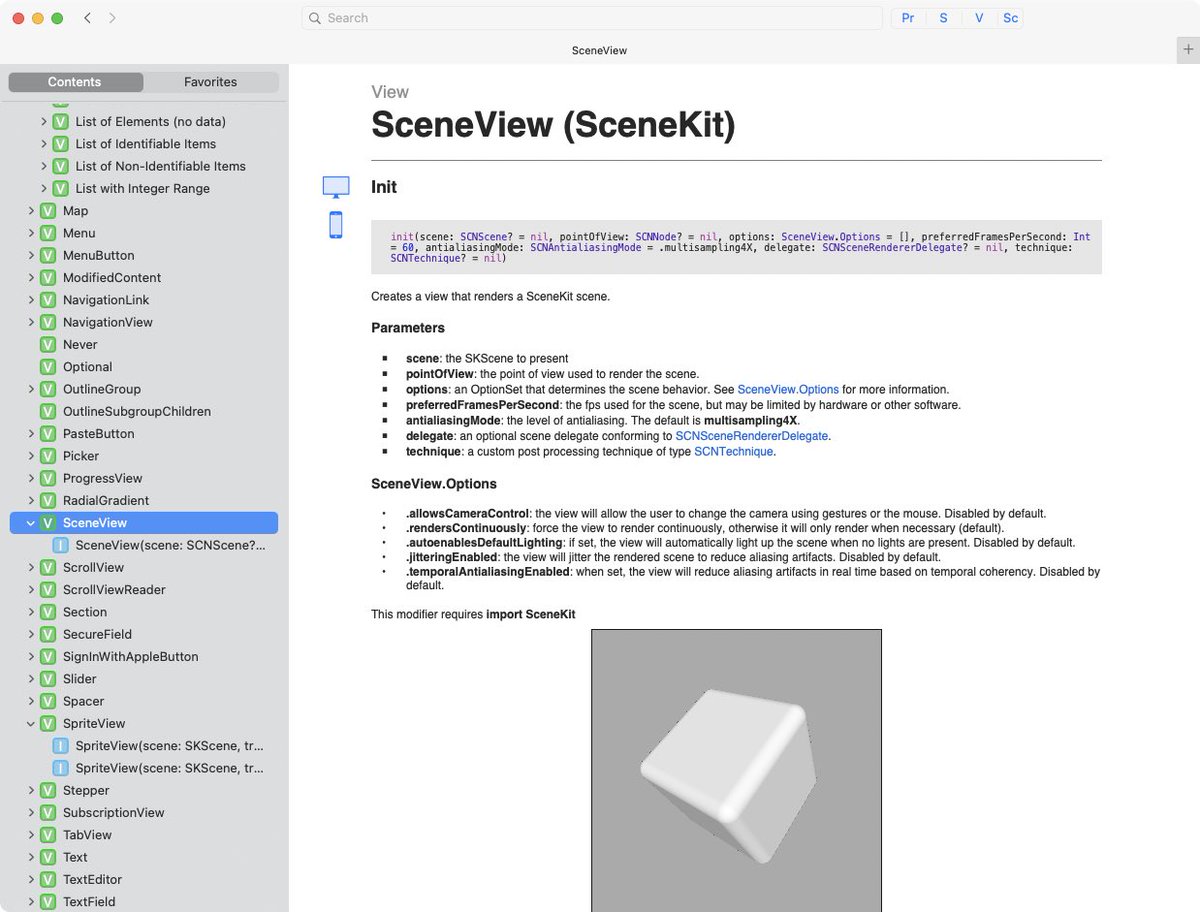Click the Search field
Image resolution: width=1200 pixels, height=912 pixels.
[591, 18]
